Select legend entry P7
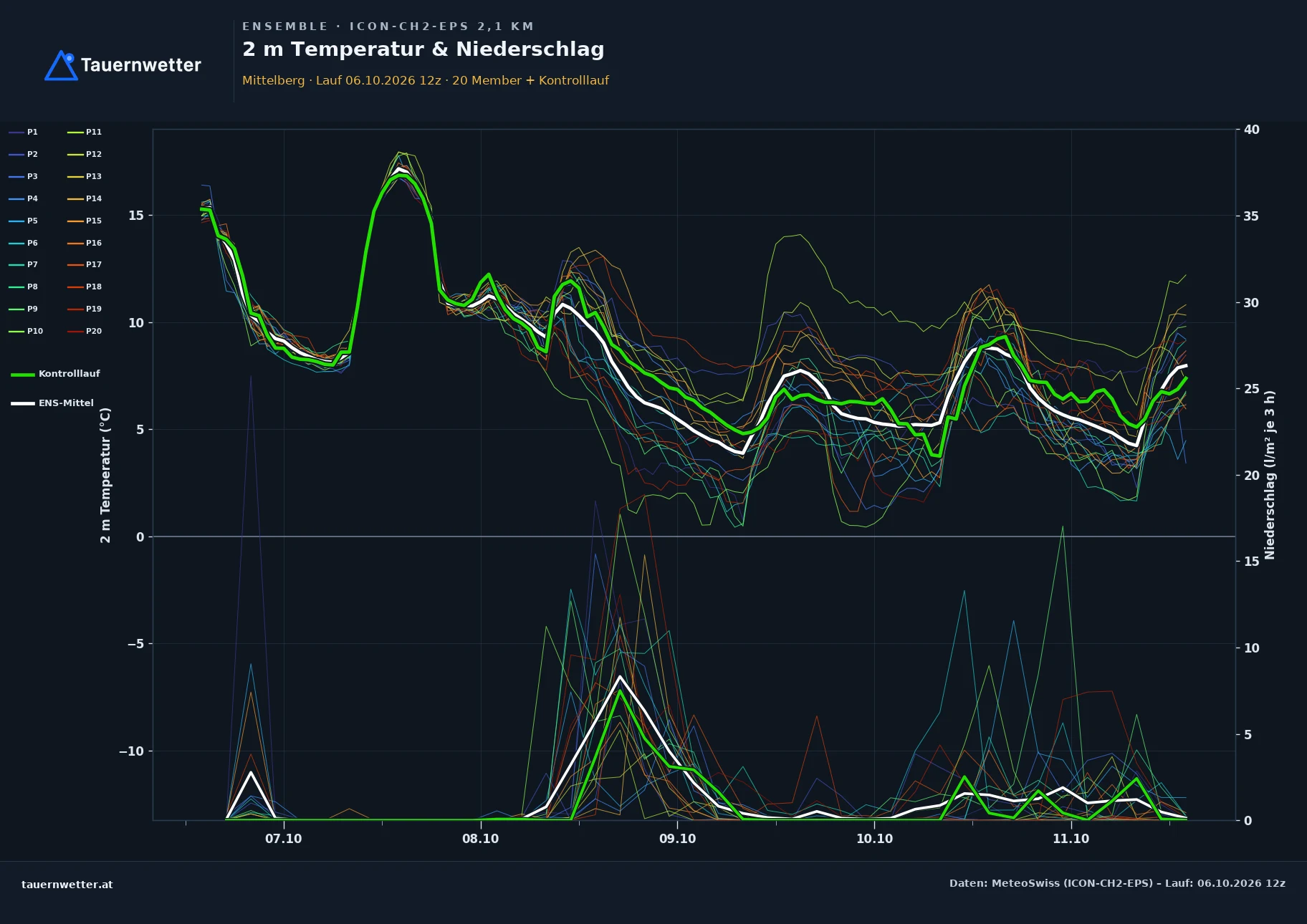Screen dimensions: 1307x924 23,265
